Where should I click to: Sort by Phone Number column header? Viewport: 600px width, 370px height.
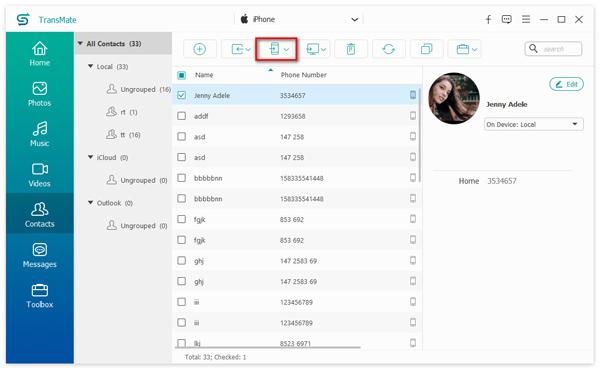(x=303, y=75)
